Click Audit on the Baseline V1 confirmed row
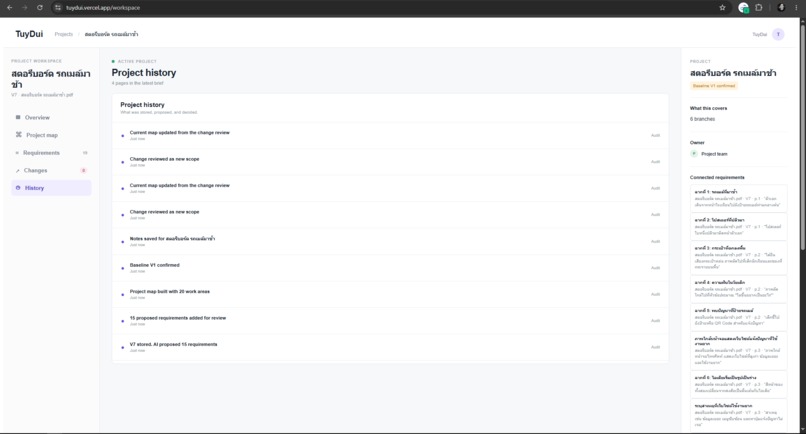This screenshot has width=806, height=434. pyautogui.click(x=655, y=268)
